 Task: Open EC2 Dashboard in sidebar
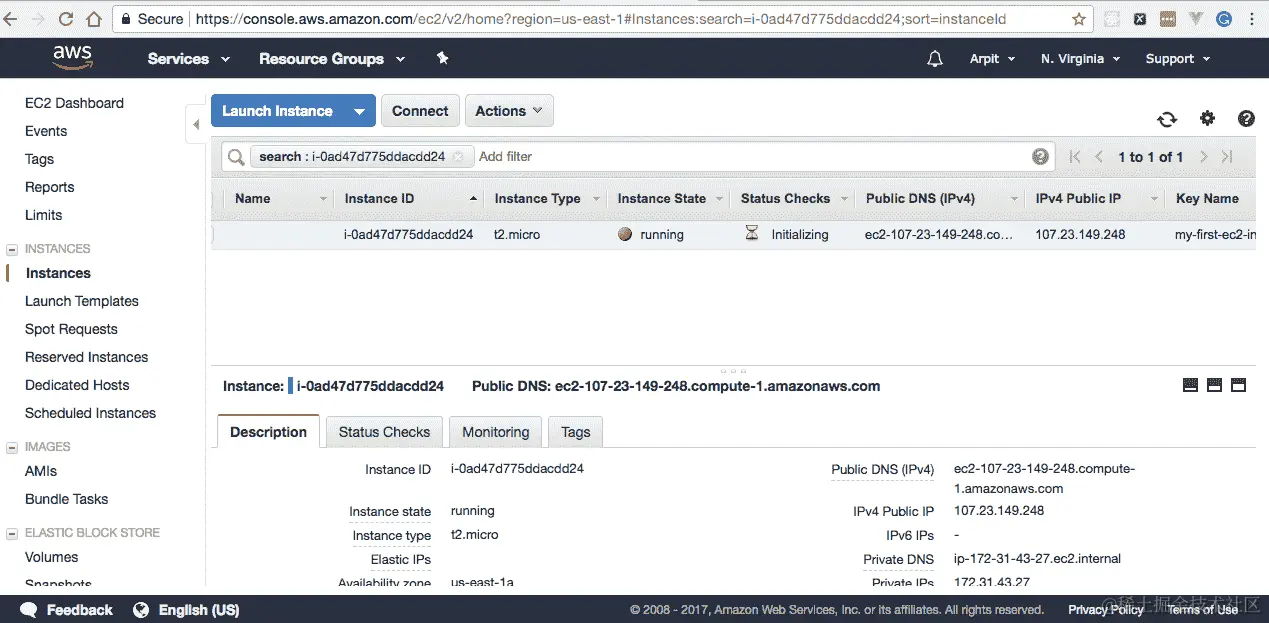click(74, 103)
